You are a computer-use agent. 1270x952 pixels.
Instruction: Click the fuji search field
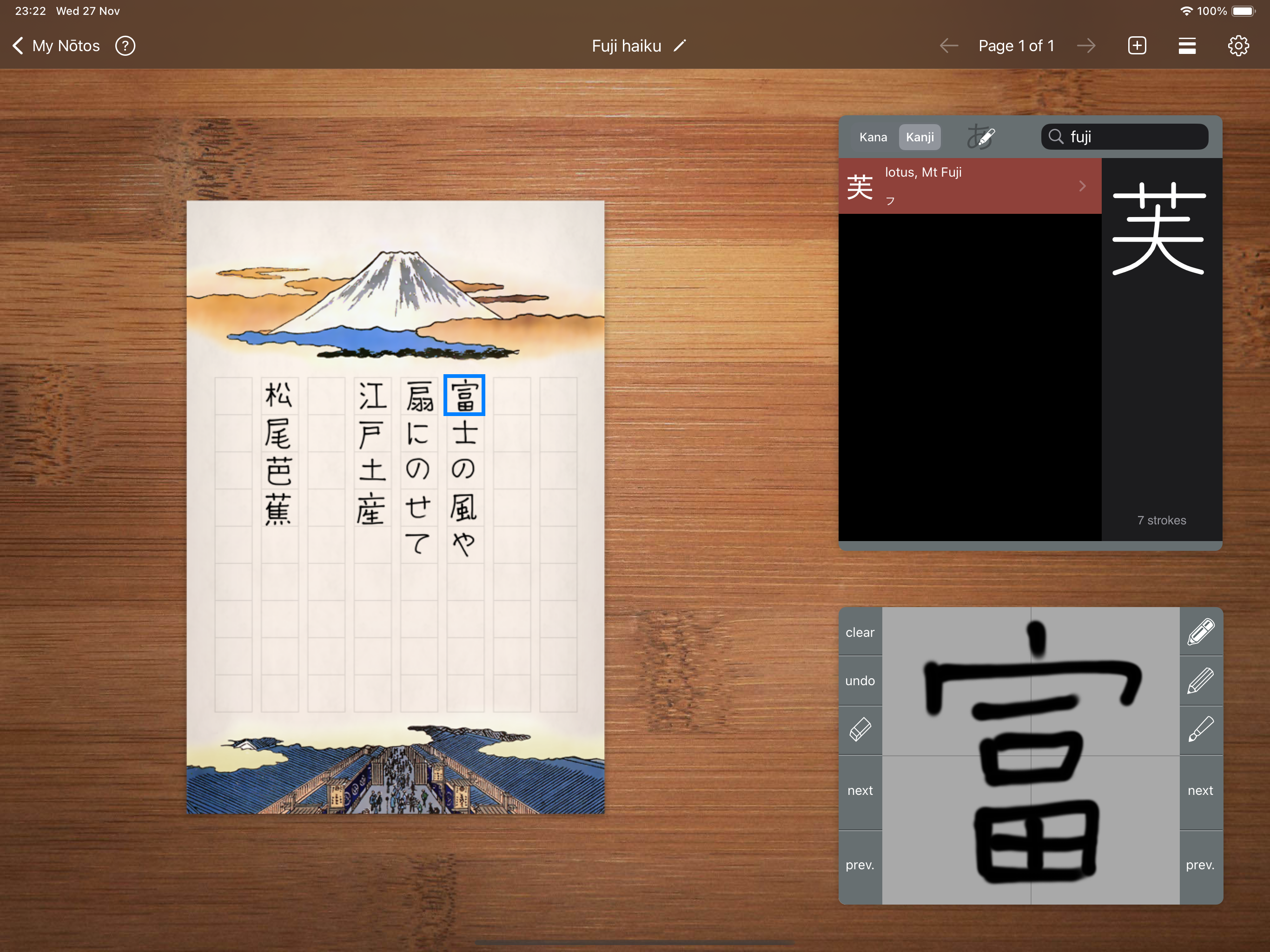pos(1124,137)
